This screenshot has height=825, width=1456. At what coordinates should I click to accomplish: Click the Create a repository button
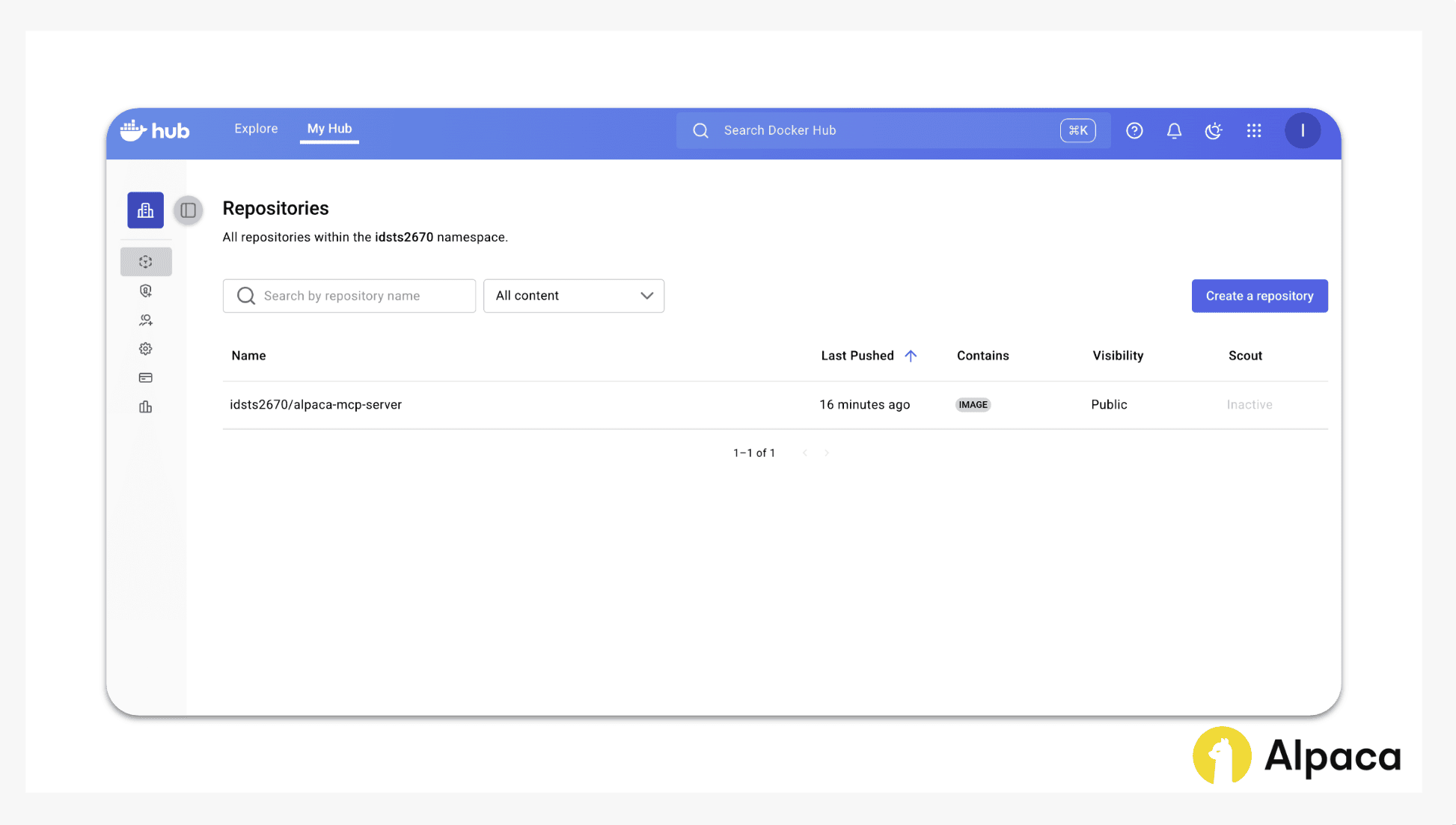click(x=1259, y=296)
